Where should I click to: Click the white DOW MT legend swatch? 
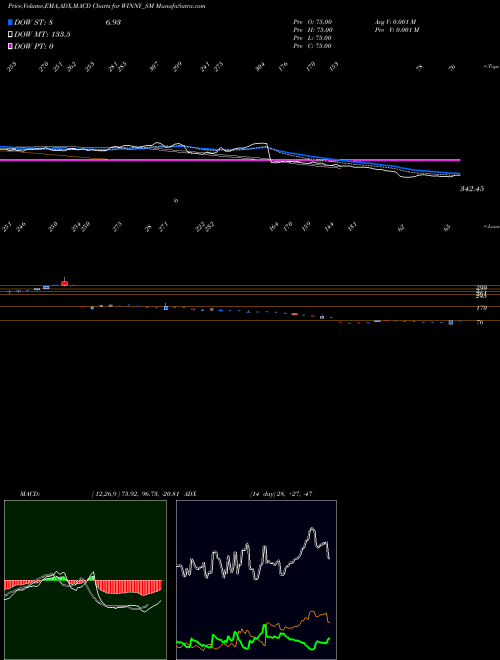10,35
